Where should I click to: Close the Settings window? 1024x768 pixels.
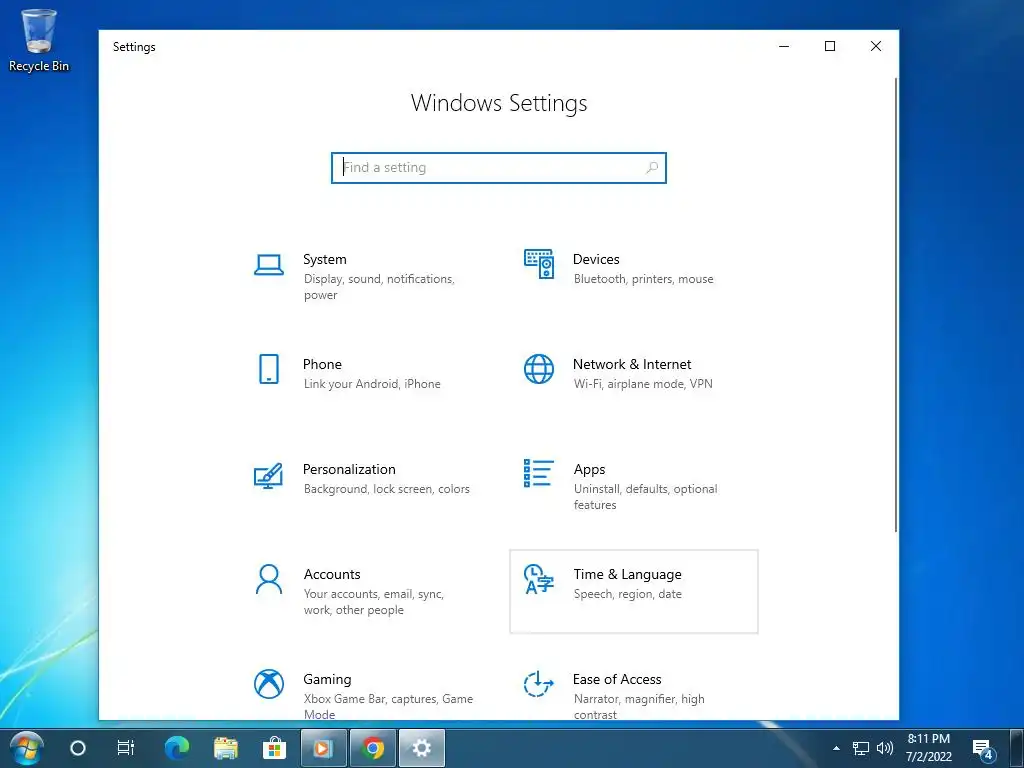[876, 46]
